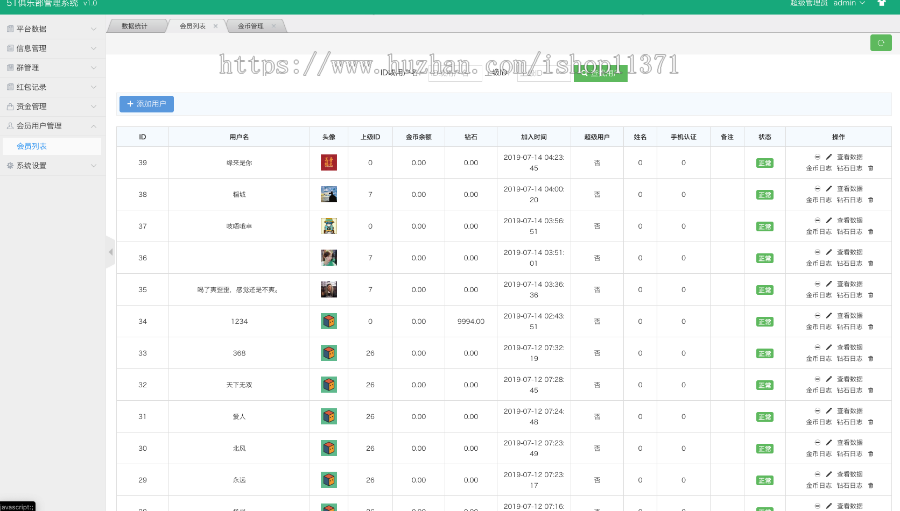Click the circle minus icon for user ID 37
This screenshot has width=900, height=511.
817,220
